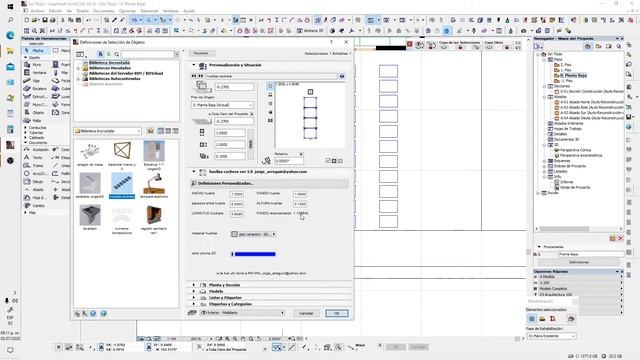Expand Listar y Etiquetar panel
The image size is (640, 360).
[x=193, y=298]
